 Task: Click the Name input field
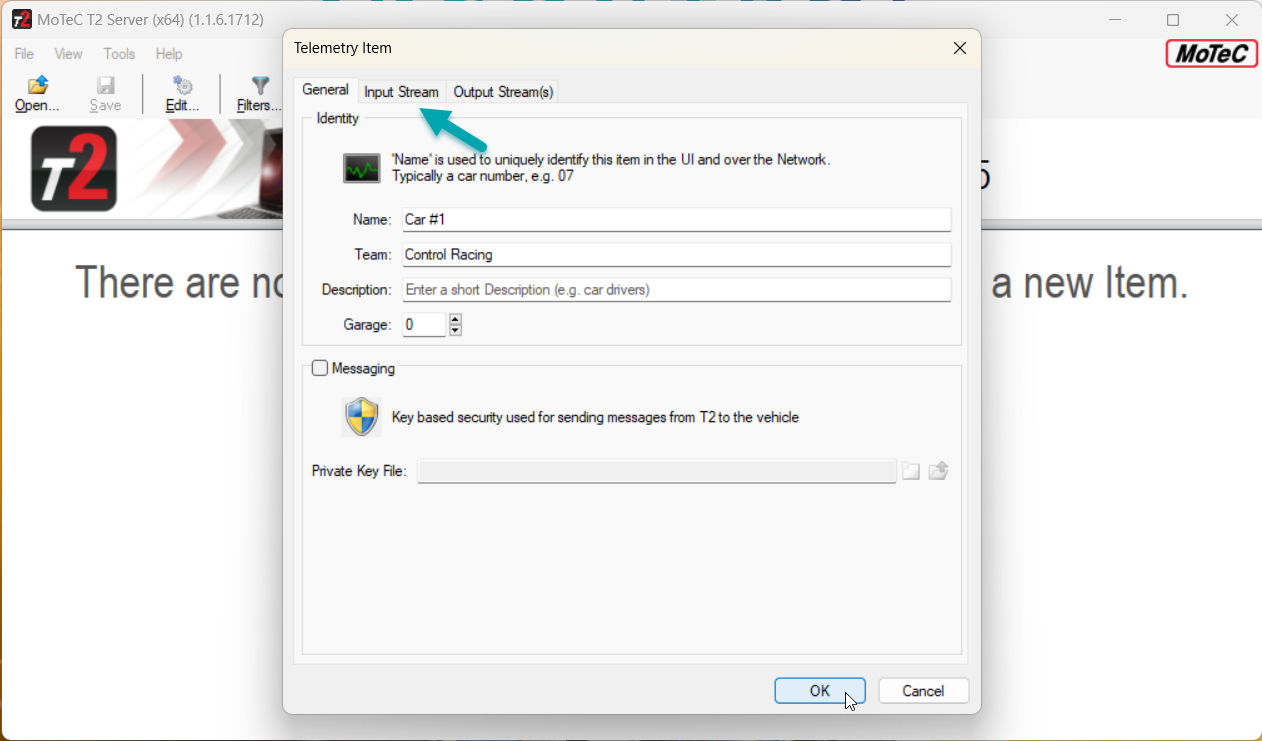tap(676, 219)
